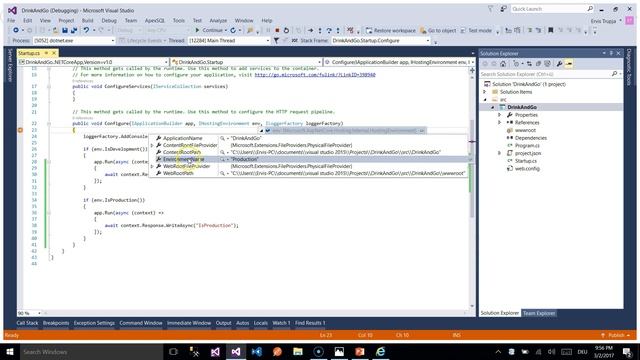Image resolution: width=640 pixels, height=360 pixels.
Task: Click the Undo arrow icon
Action: (86, 30)
